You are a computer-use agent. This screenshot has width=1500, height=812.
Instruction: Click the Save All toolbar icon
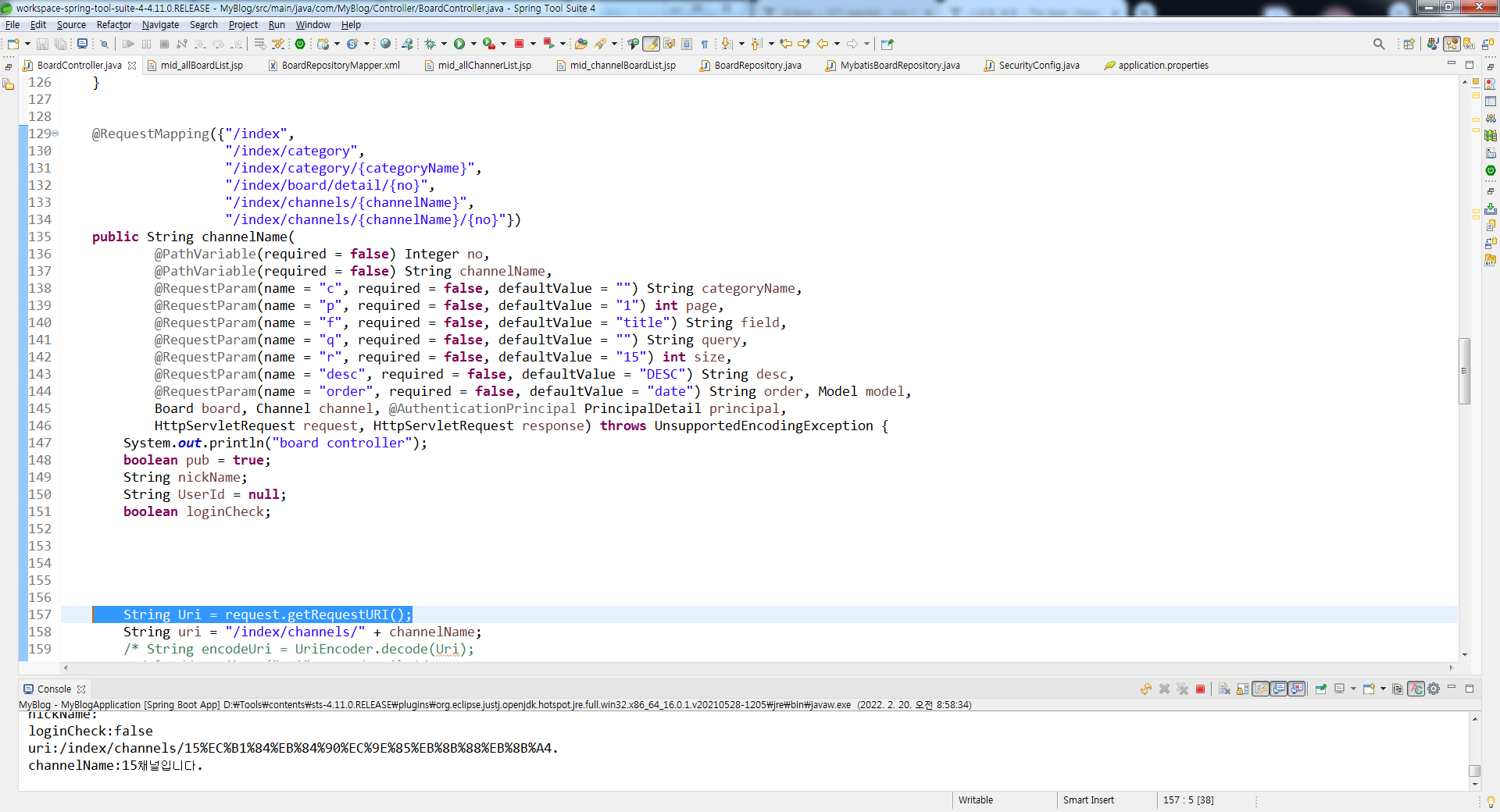click(x=60, y=44)
